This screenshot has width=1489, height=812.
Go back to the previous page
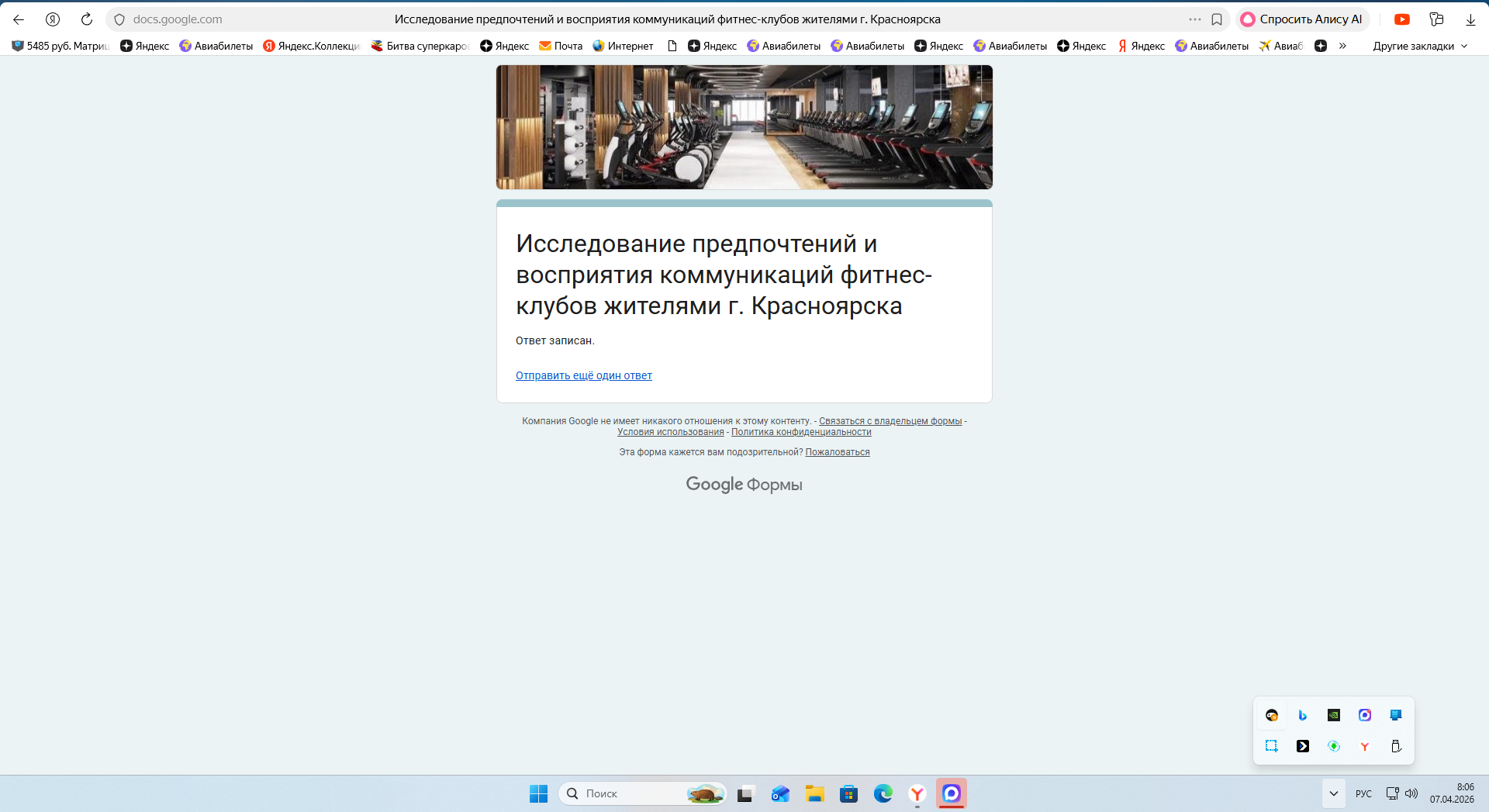coord(19,19)
